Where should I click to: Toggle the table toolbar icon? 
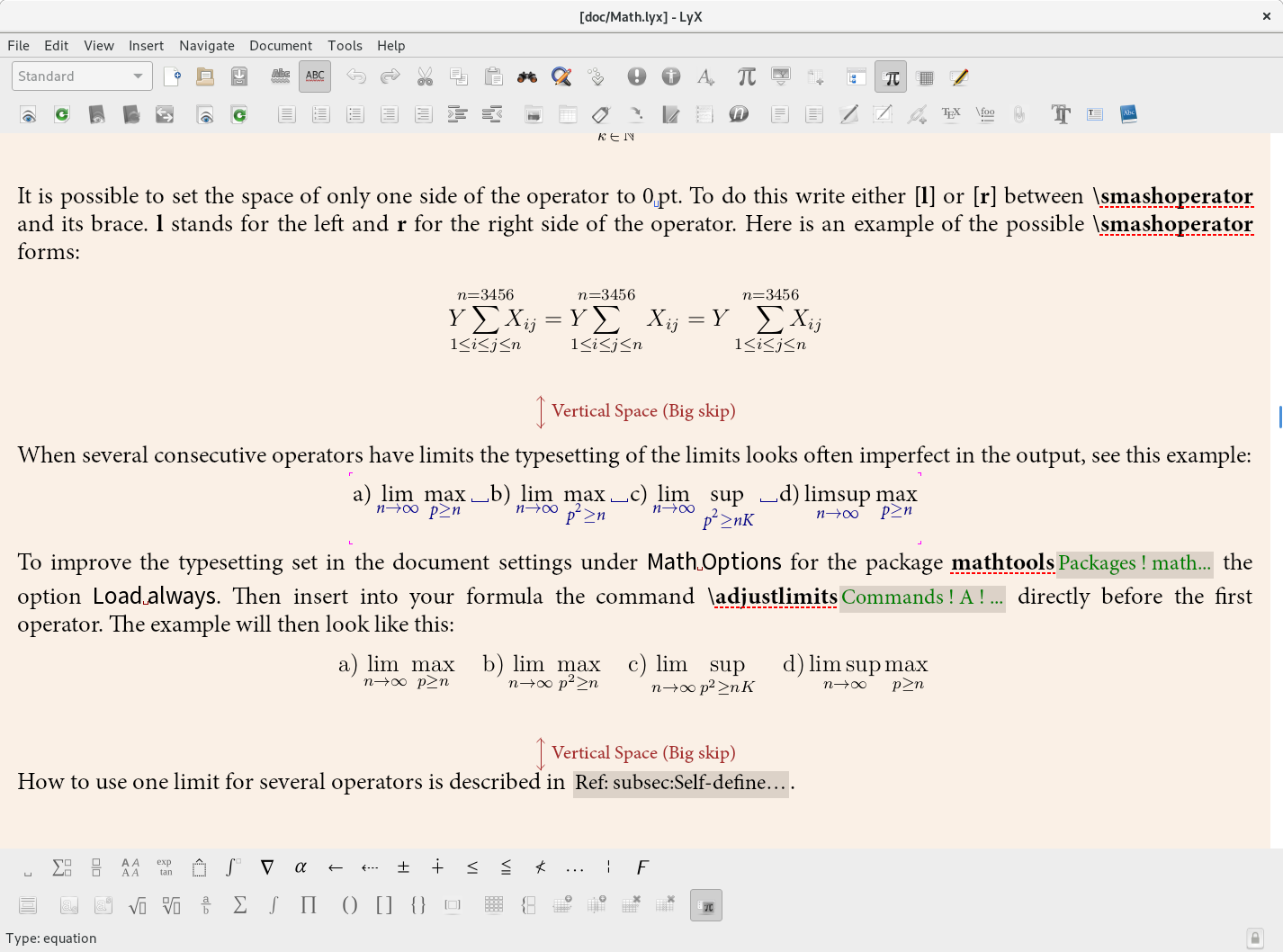coord(925,77)
